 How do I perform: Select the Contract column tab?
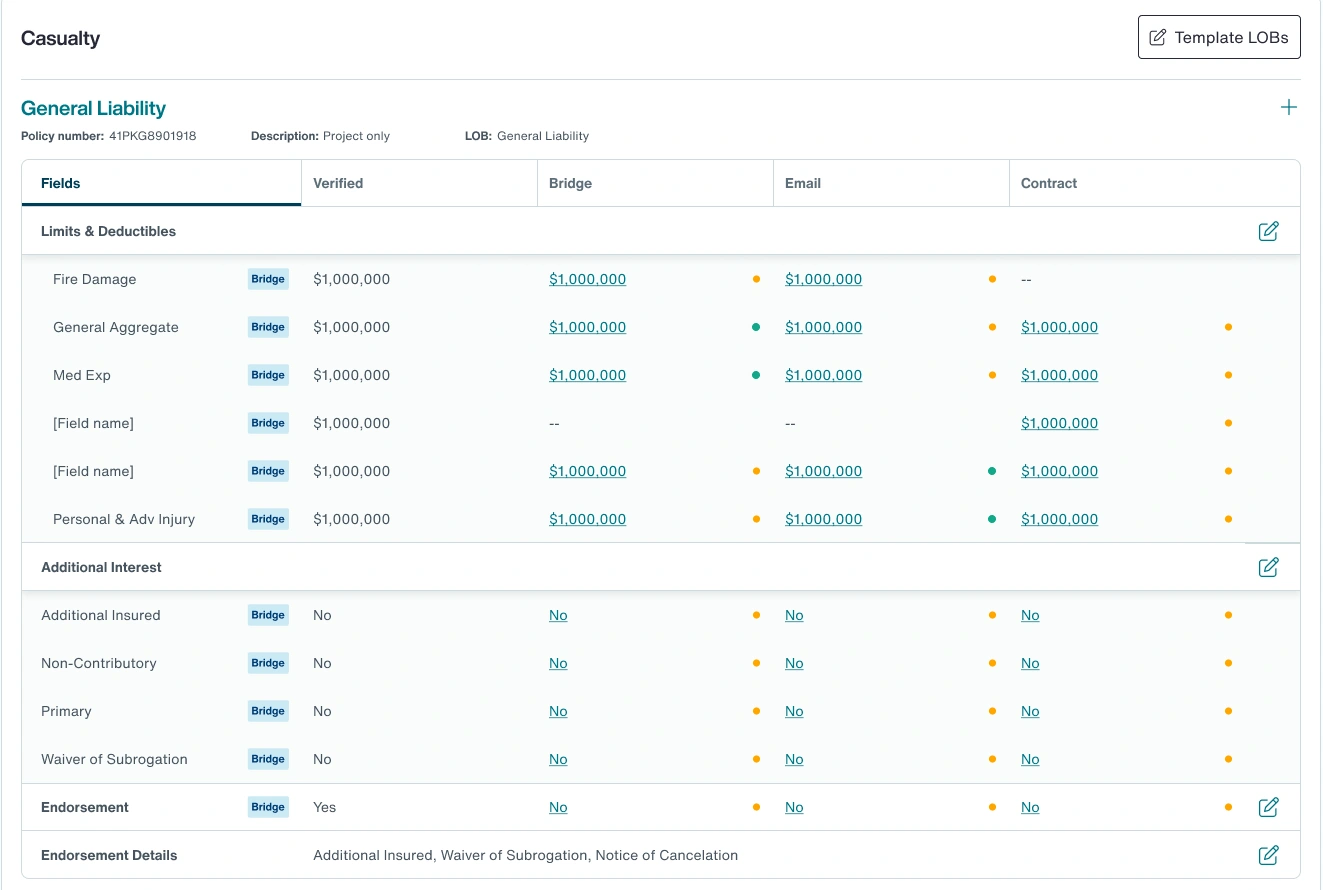coord(1154,183)
